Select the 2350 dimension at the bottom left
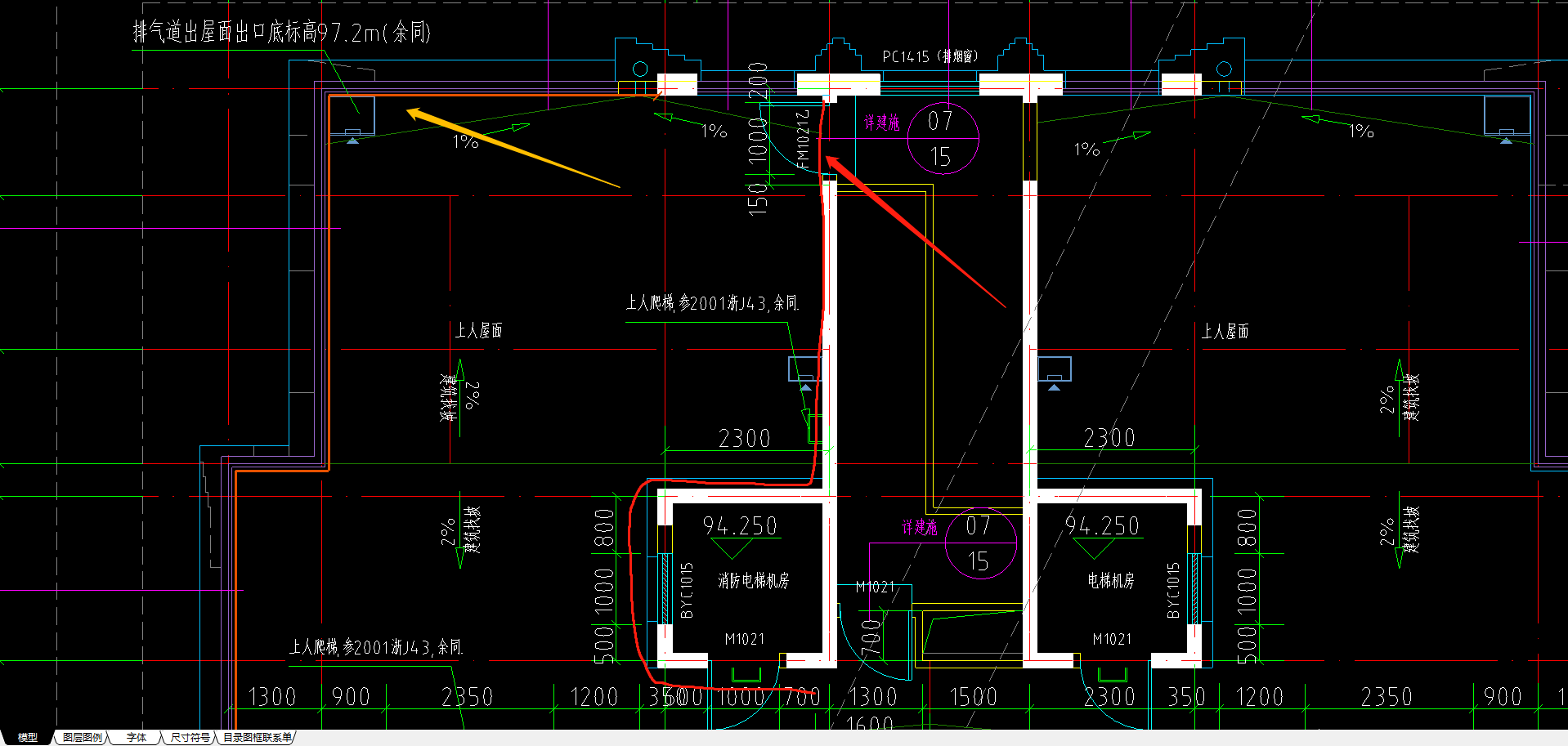 (467, 697)
